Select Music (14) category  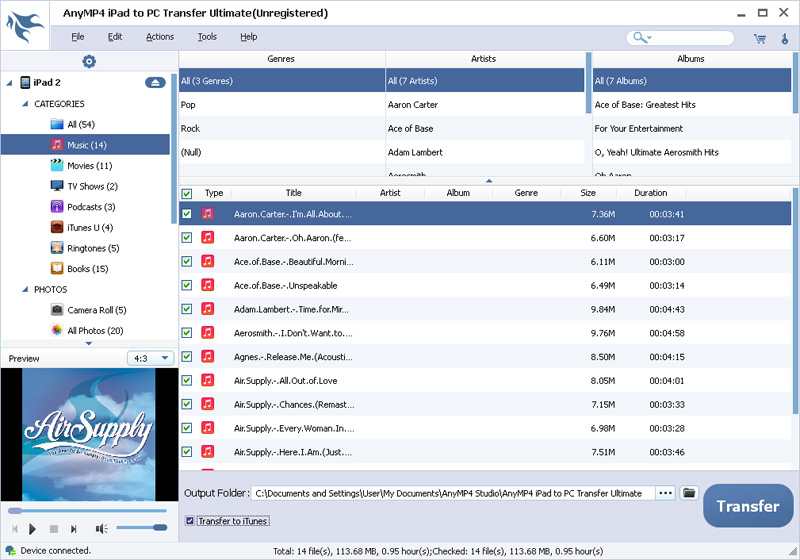click(x=85, y=145)
